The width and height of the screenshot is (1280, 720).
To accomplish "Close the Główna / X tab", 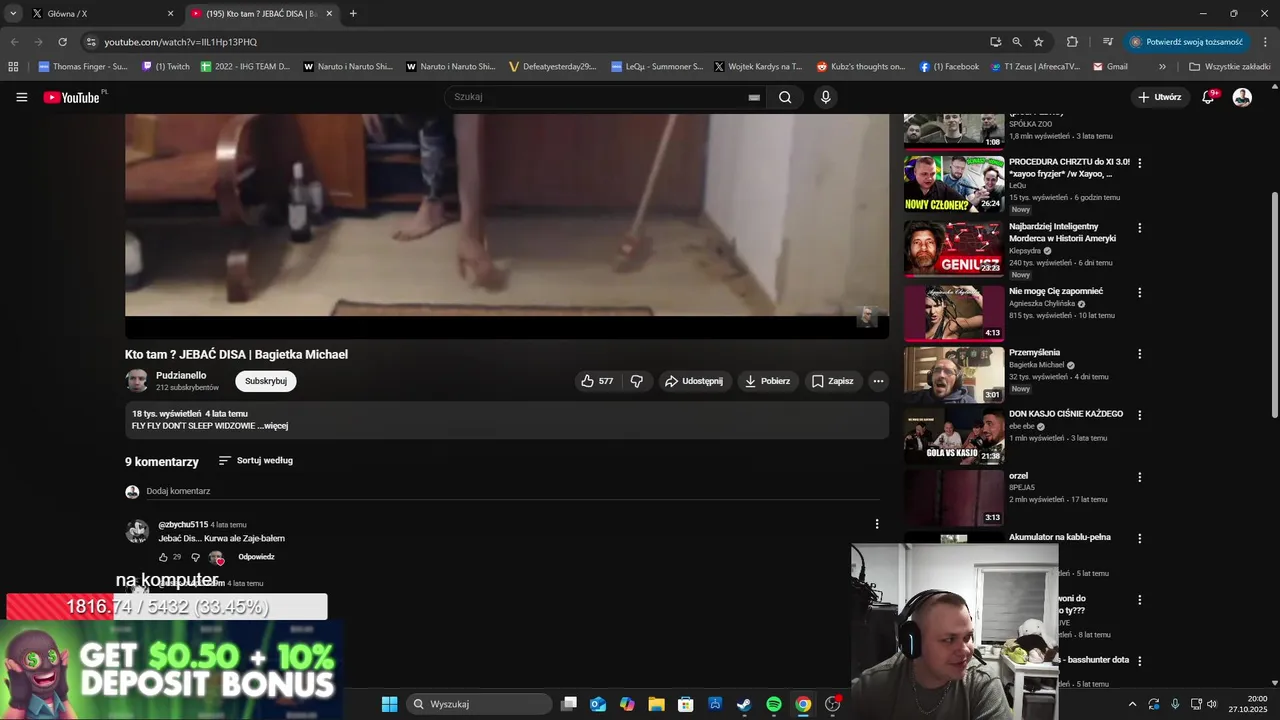I will pyautogui.click(x=170, y=14).
